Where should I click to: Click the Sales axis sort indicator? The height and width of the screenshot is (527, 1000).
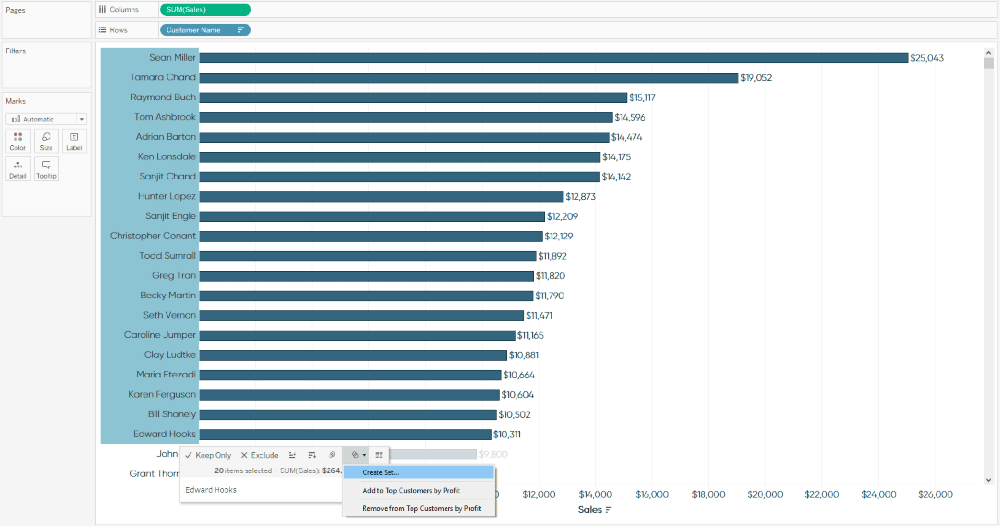pyautogui.click(x=608, y=510)
